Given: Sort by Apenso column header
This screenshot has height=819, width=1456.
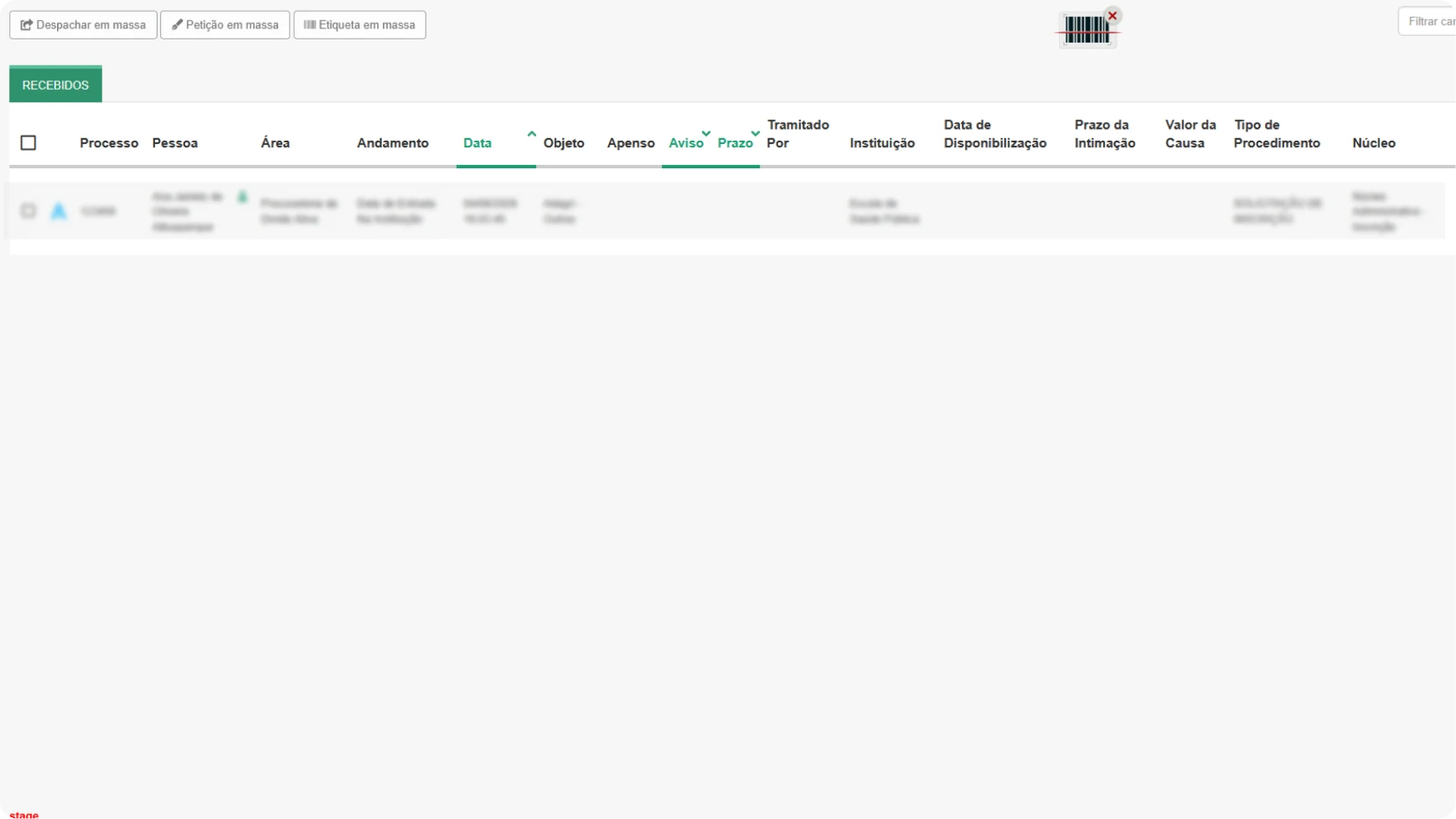Looking at the screenshot, I should coord(631,143).
